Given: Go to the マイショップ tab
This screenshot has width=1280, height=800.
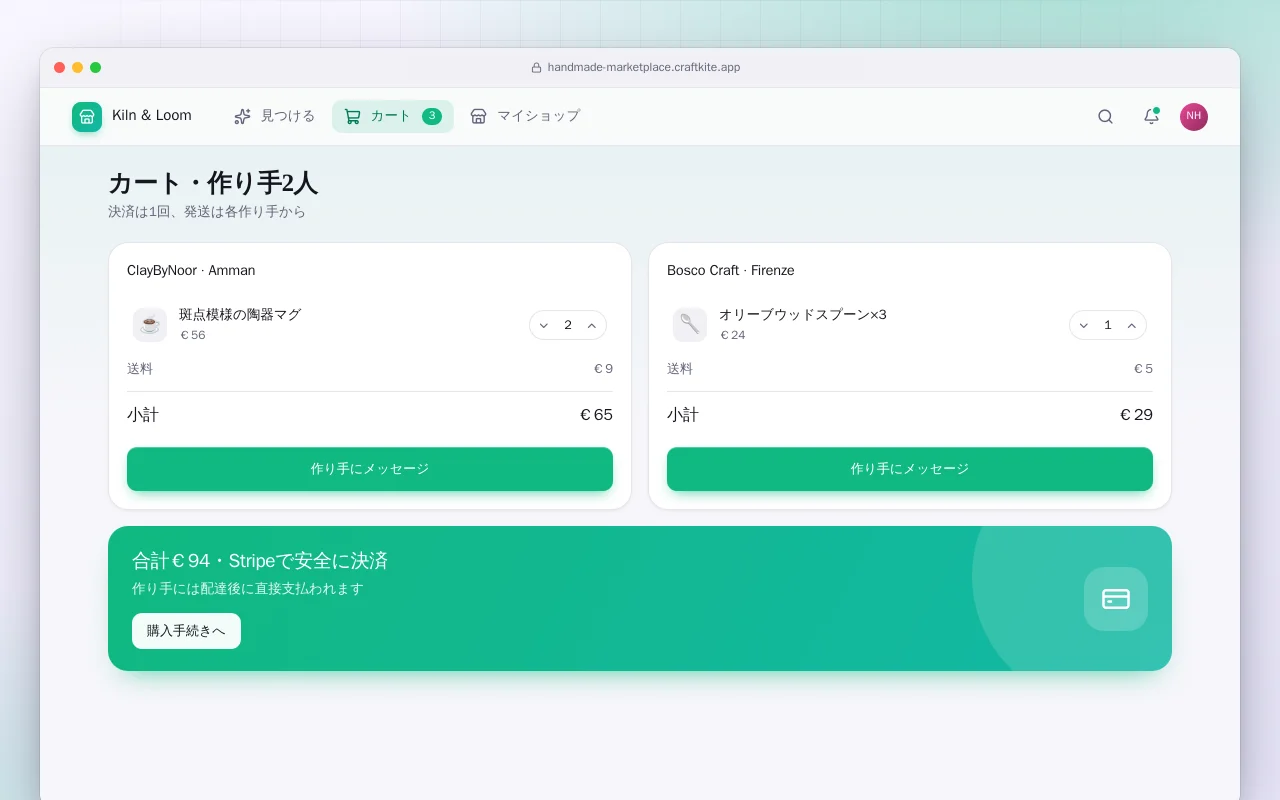Looking at the screenshot, I should [x=525, y=116].
